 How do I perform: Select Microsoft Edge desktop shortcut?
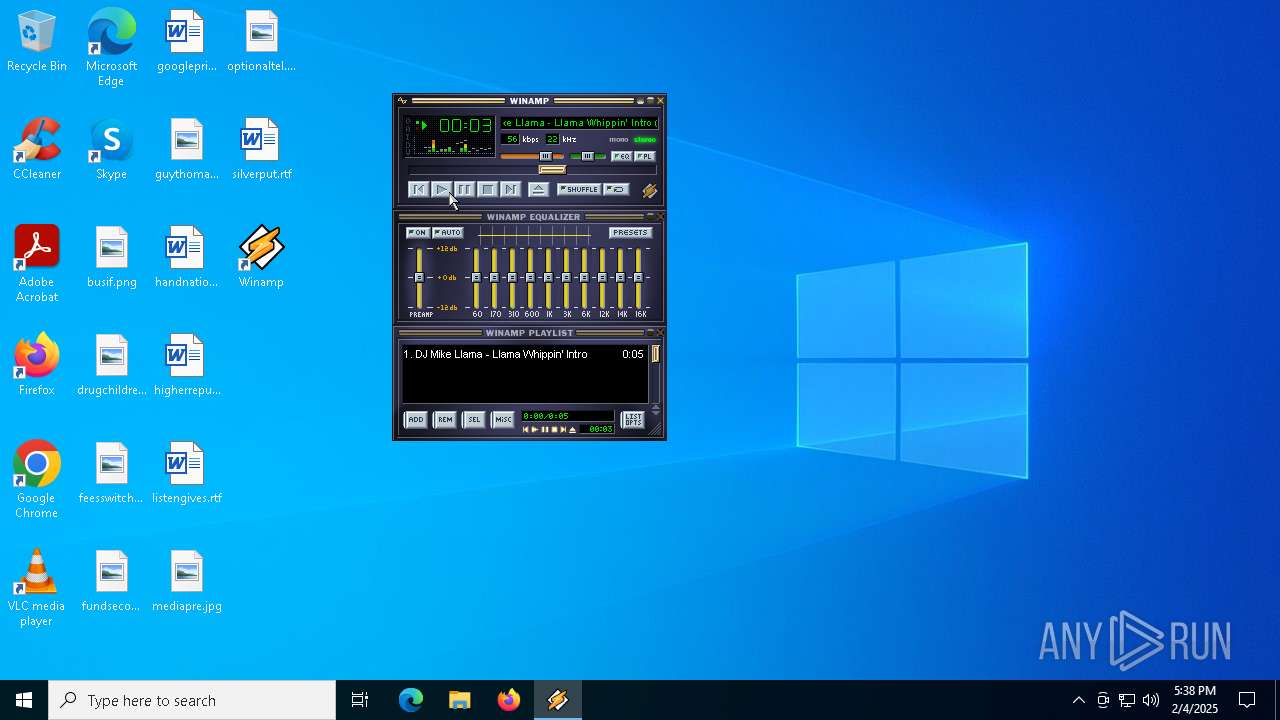[111, 48]
